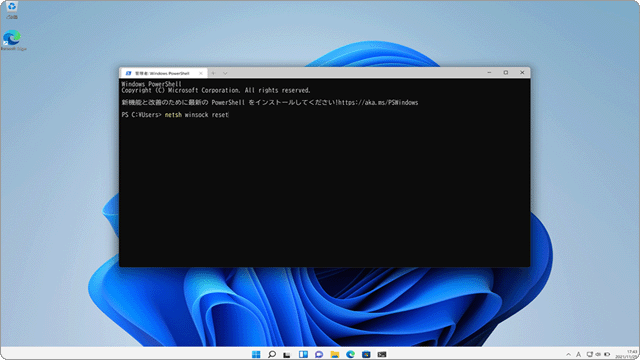Click the "Windows PowerShell" header text line
This screenshot has width=640, height=360.
pyautogui.click(x=151, y=84)
